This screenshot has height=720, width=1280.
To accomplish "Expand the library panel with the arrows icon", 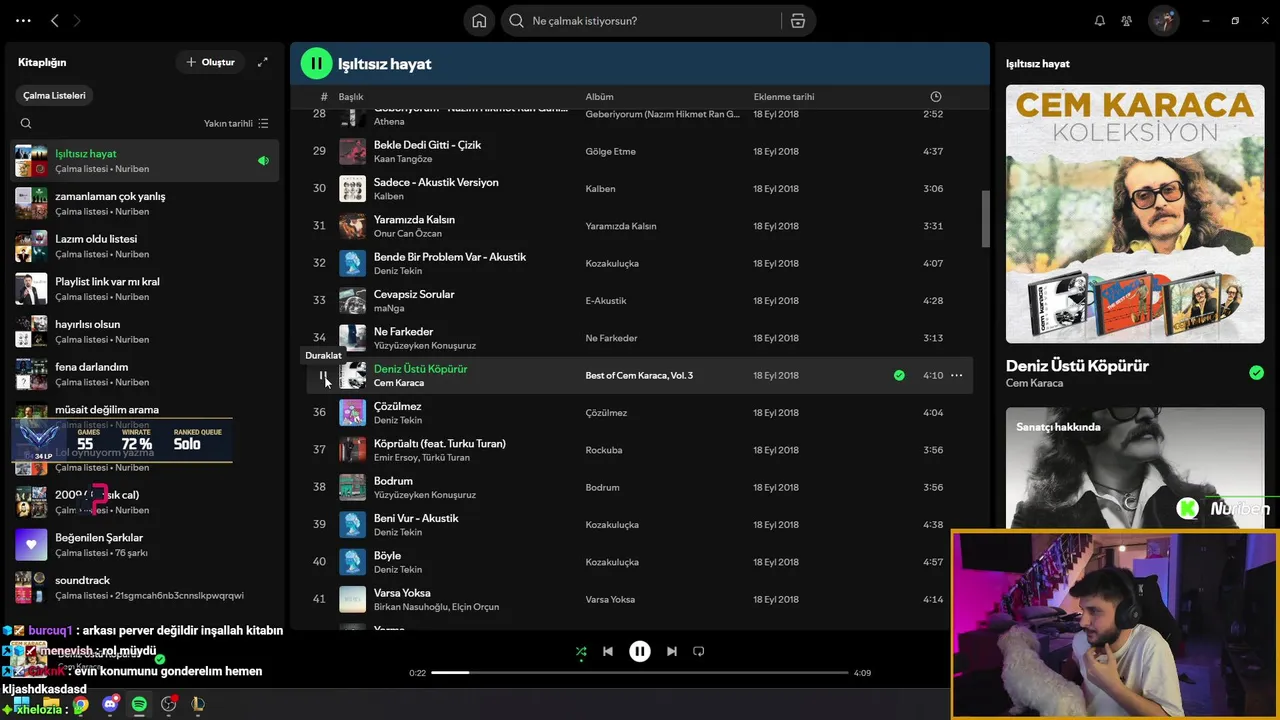I will pos(262,62).
